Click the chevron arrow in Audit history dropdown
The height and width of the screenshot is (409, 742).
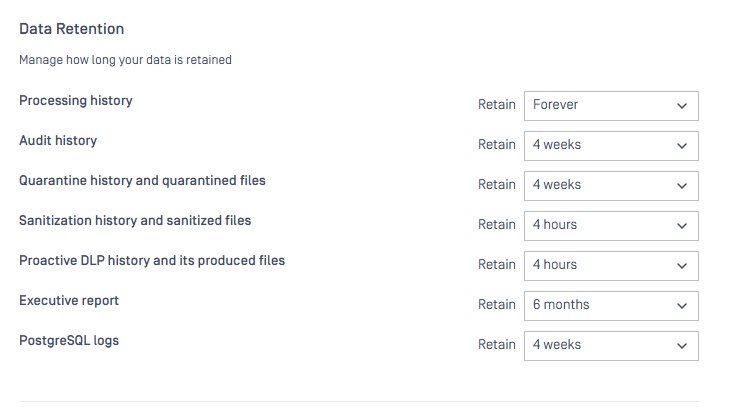(x=682, y=145)
